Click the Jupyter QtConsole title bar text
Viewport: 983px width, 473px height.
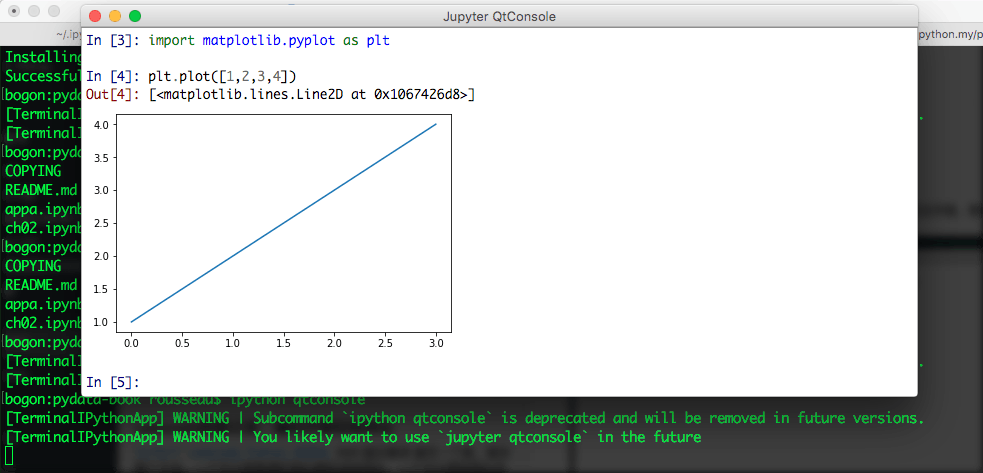(x=499, y=17)
